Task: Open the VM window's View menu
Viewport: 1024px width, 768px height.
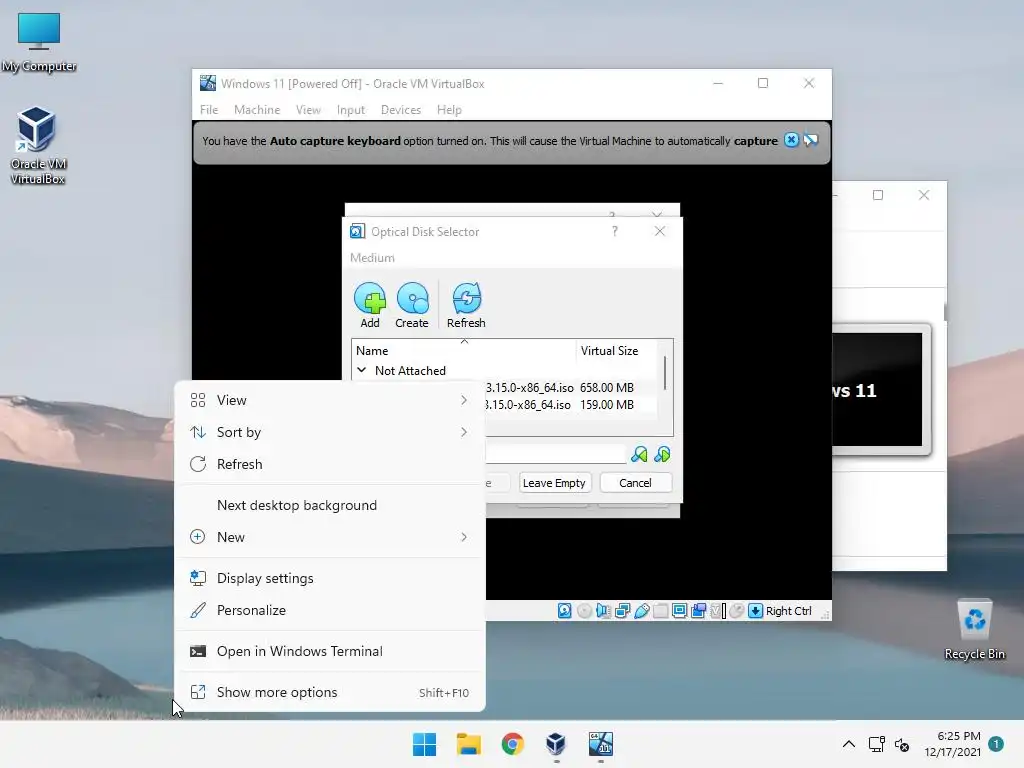Action: 308,110
